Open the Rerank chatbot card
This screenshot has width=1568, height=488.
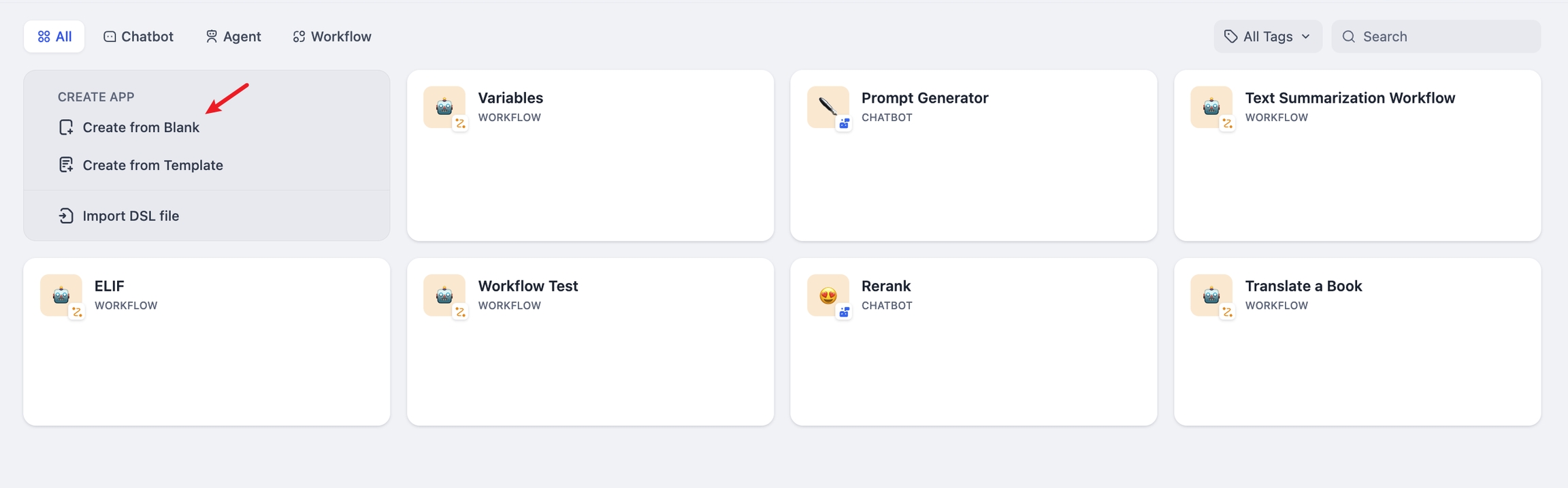click(x=973, y=361)
